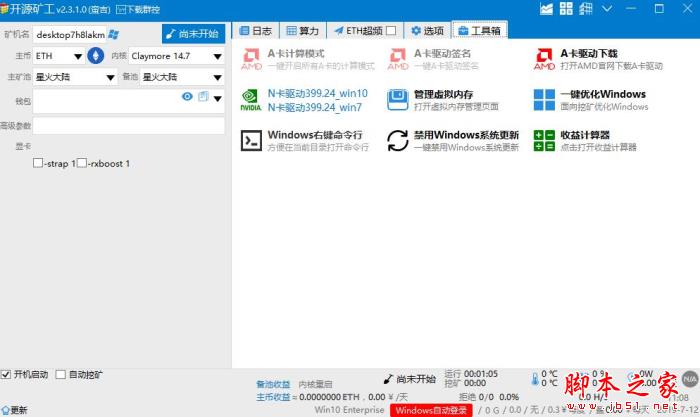Uncheck the 开机启动 checkbox
Image resolution: width=700 pixels, height=417 pixels.
click(x=6, y=375)
